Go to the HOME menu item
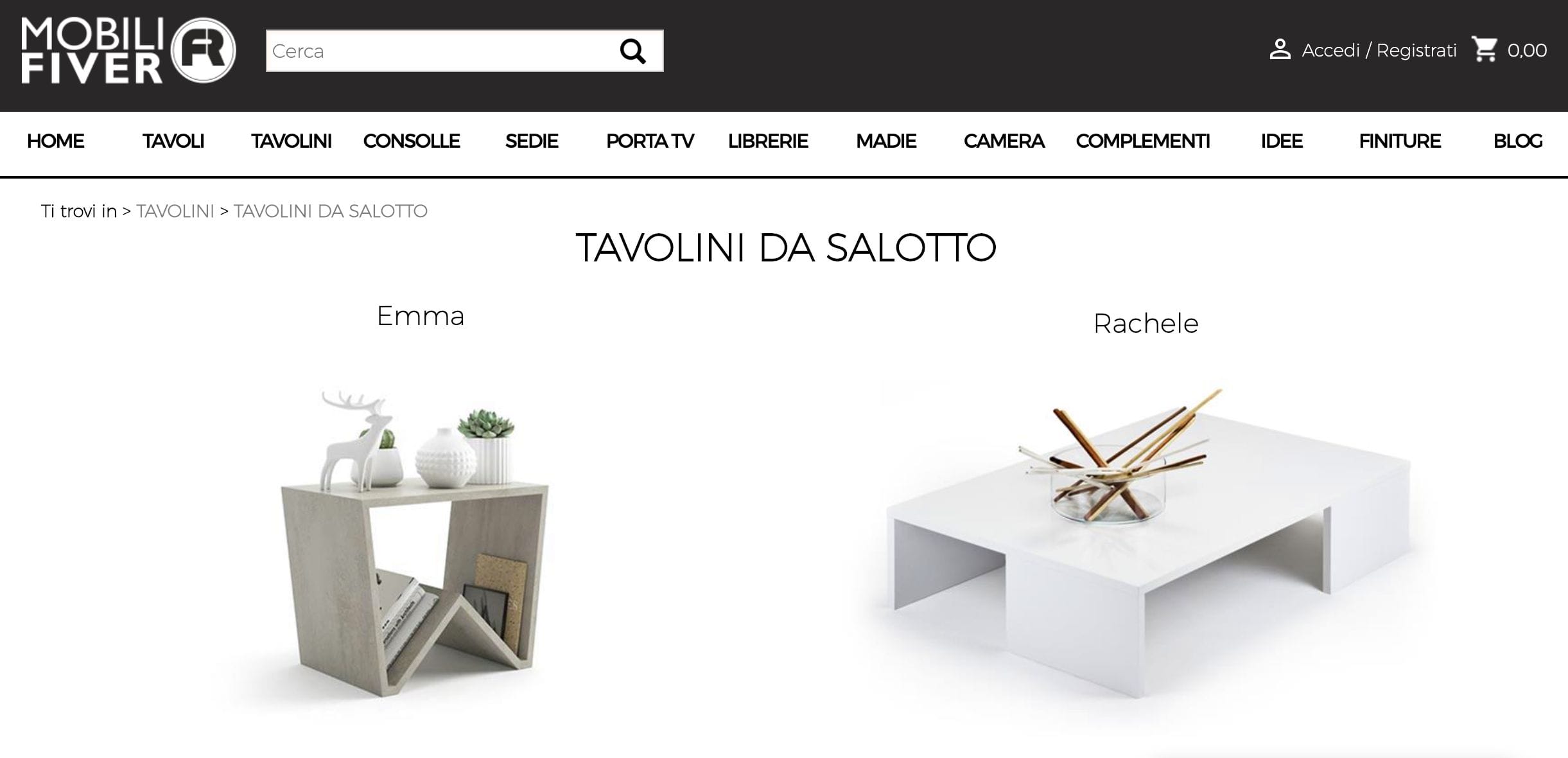 pyautogui.click(x=55, y=141)
